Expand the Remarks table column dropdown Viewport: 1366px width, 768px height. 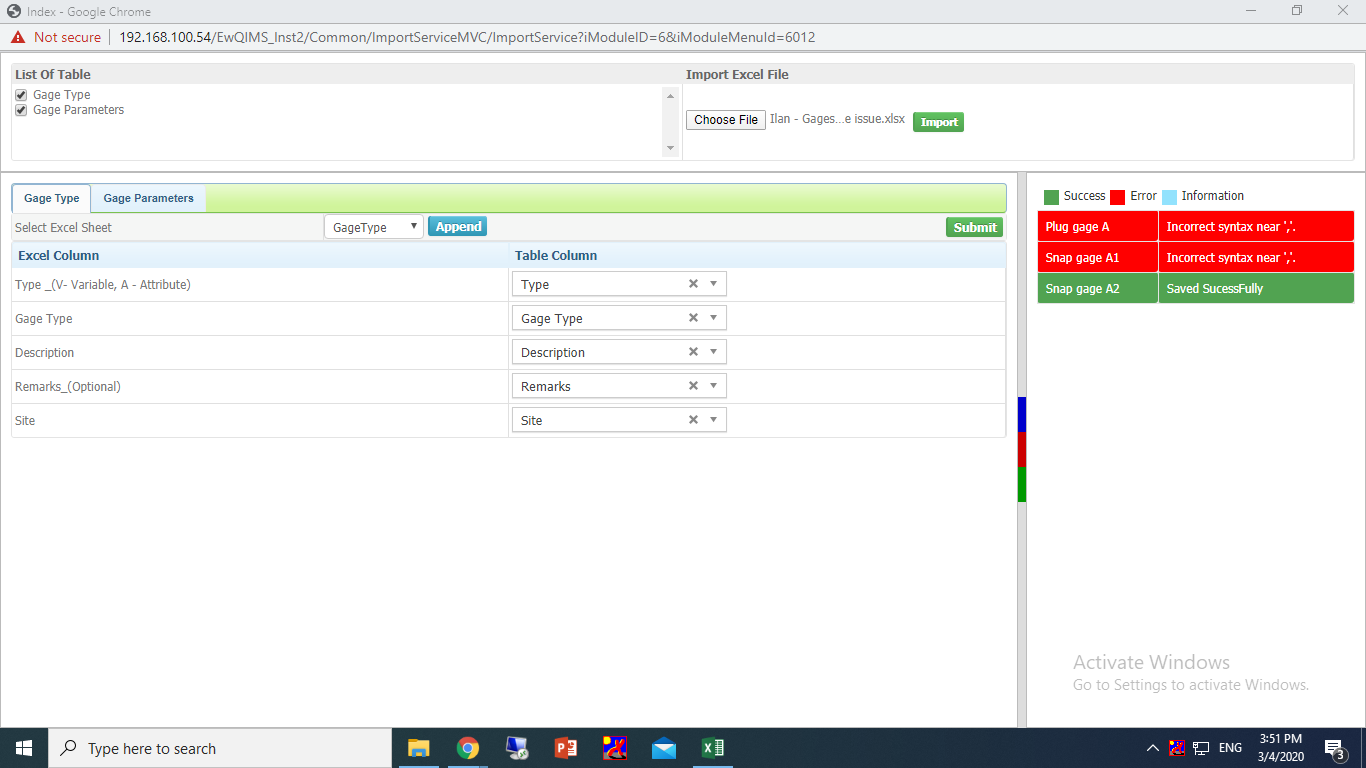pyautogui.click(x=713, y=386)
